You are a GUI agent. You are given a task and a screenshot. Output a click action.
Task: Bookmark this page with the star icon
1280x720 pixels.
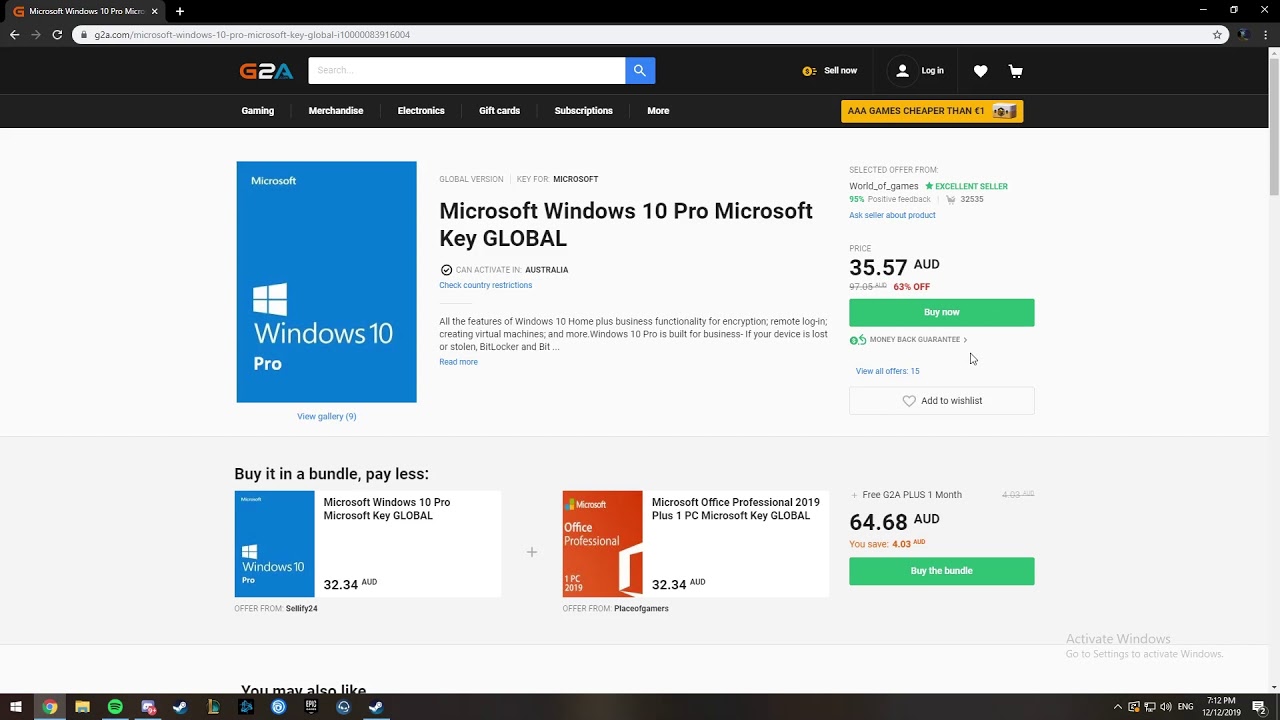1217,34
